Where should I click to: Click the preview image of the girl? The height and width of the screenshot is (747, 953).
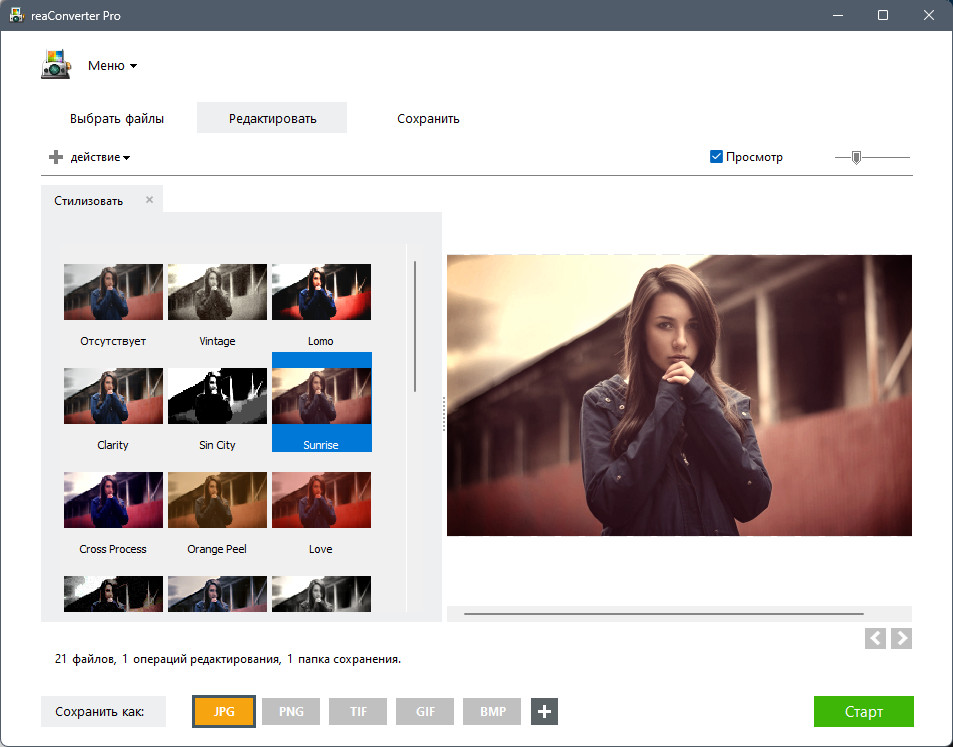[679, 395]
